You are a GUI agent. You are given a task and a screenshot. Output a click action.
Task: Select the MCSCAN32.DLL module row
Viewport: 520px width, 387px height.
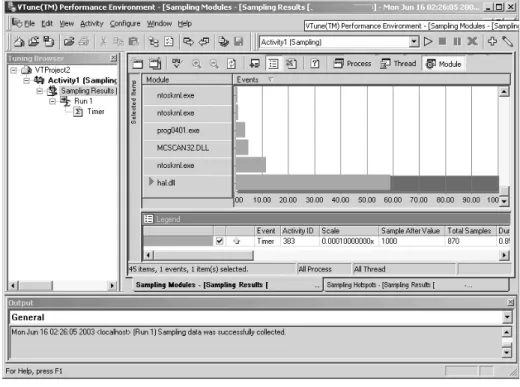187,148
